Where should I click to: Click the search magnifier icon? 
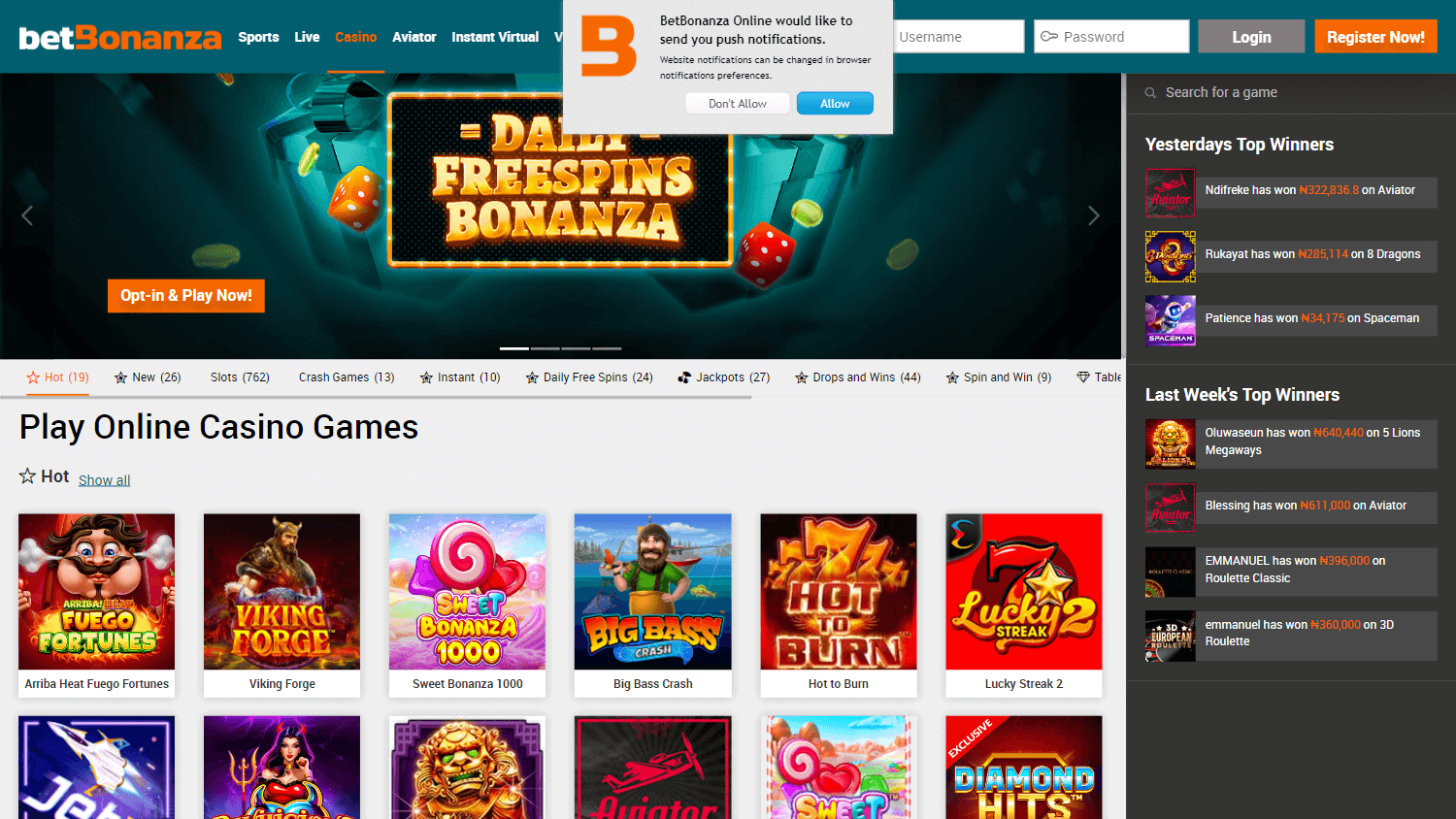click(x=1150, y=93)
